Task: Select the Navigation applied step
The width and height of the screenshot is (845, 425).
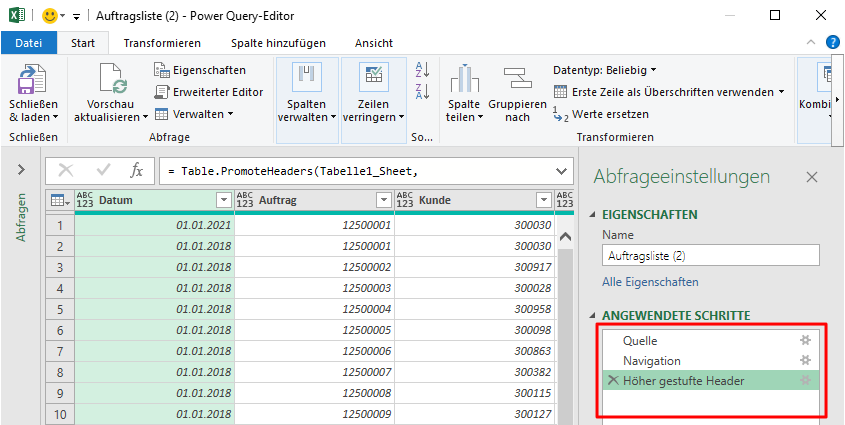Action: [x=652, y=361]
